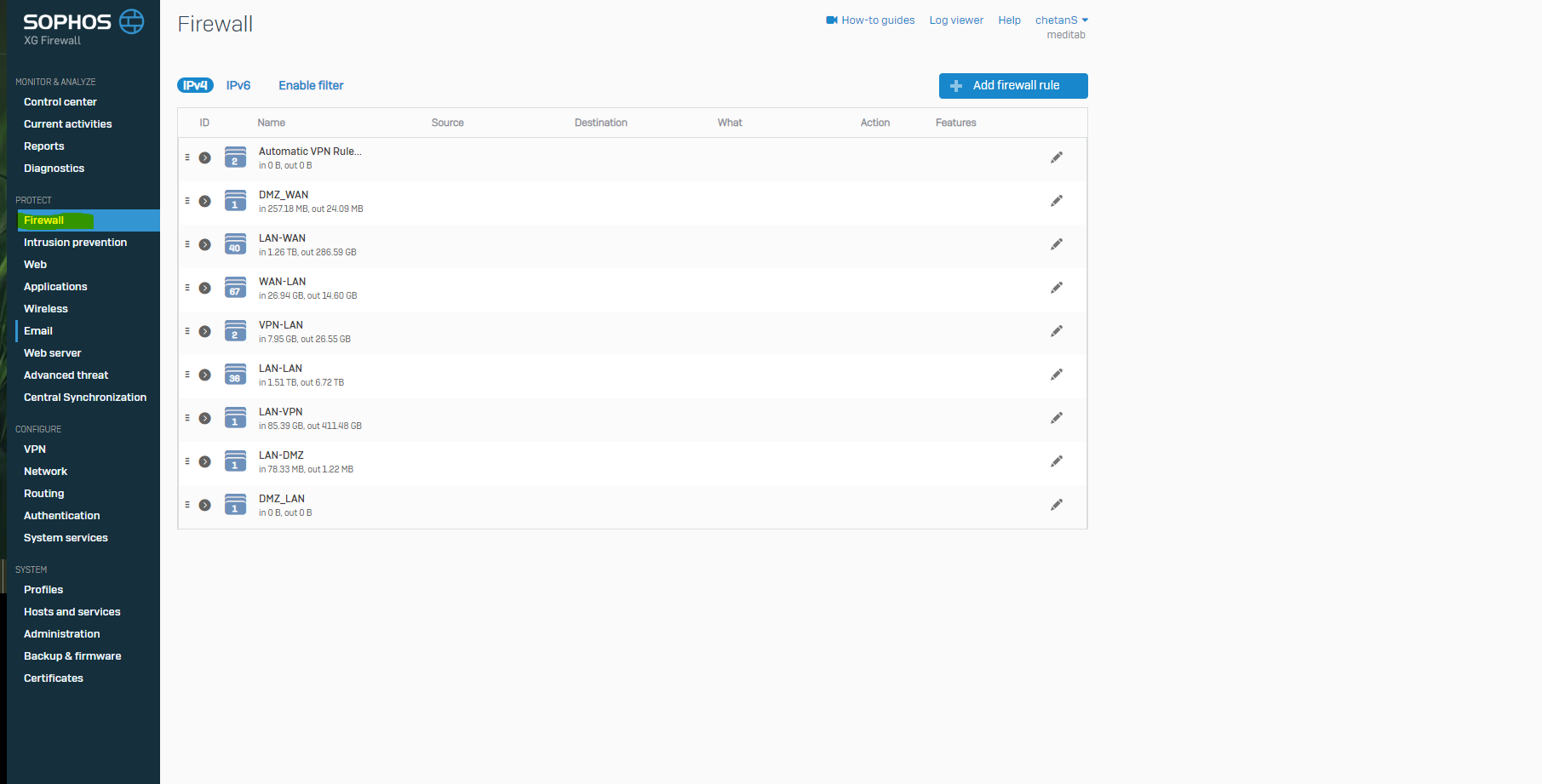Edit LAN-DMZ group with pencil icon
Screen dimensions: 1542x784
(1057, 461)
